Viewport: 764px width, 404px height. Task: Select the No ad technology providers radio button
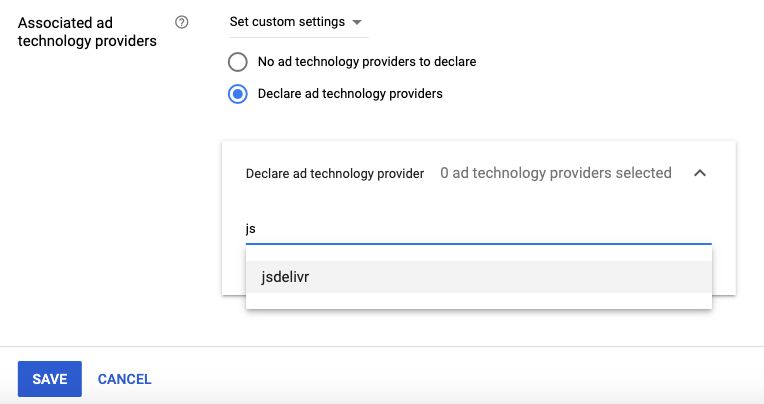pyautogui.click(x=238, y=62)
